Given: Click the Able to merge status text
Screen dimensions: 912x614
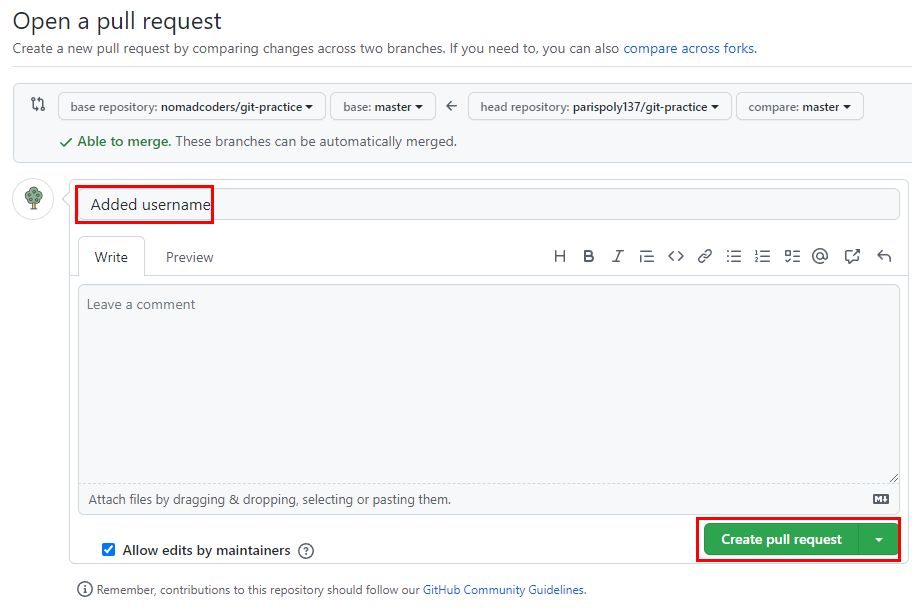Looking at the screenshot, I should (124, 141).
